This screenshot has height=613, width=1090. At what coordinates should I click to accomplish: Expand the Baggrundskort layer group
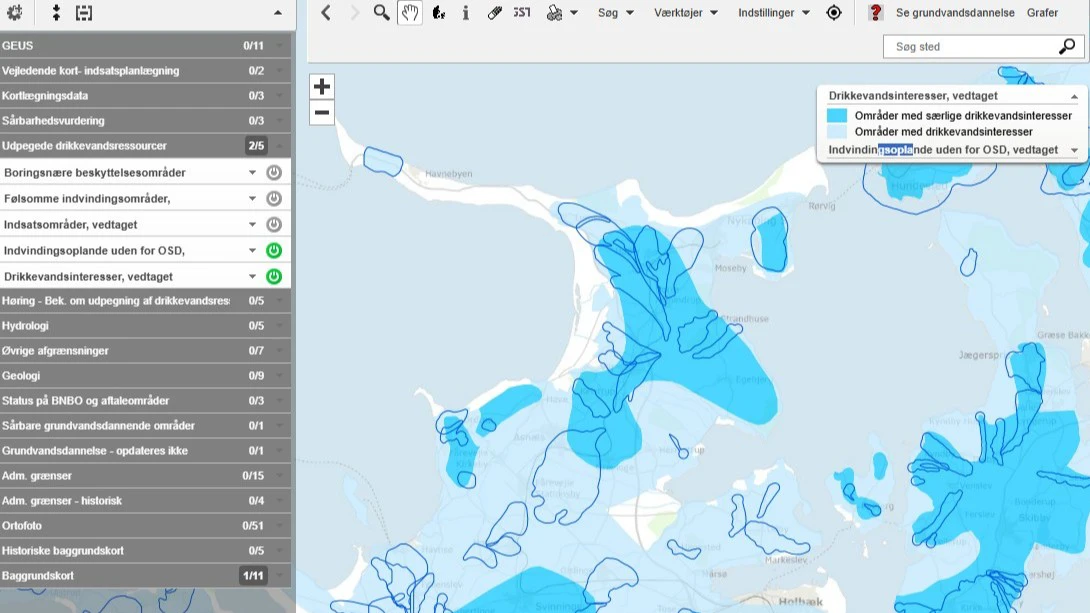pos(279,576)
